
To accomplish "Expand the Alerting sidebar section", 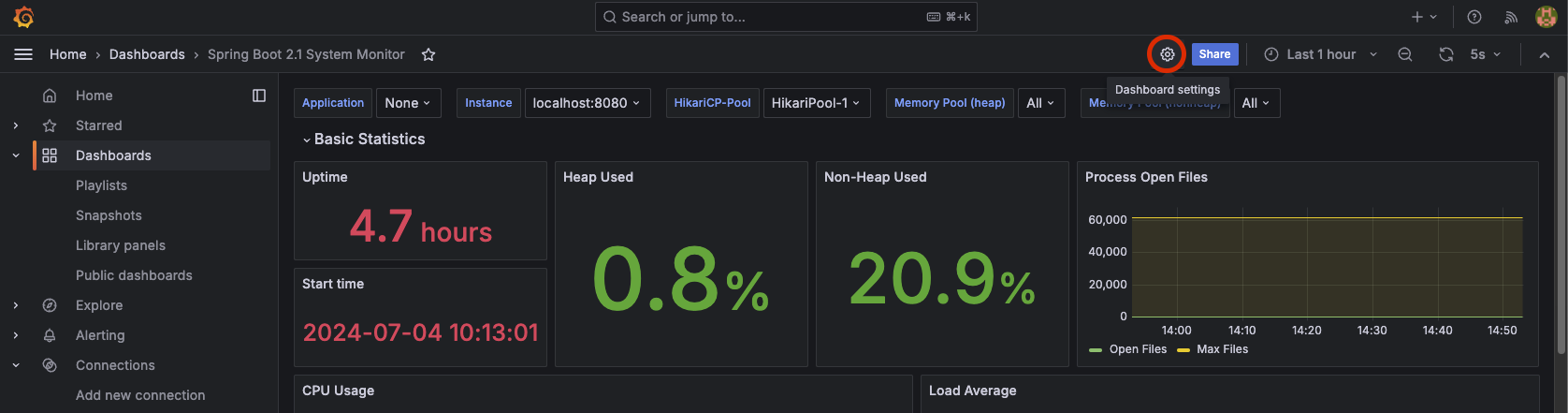I will 16,335.
